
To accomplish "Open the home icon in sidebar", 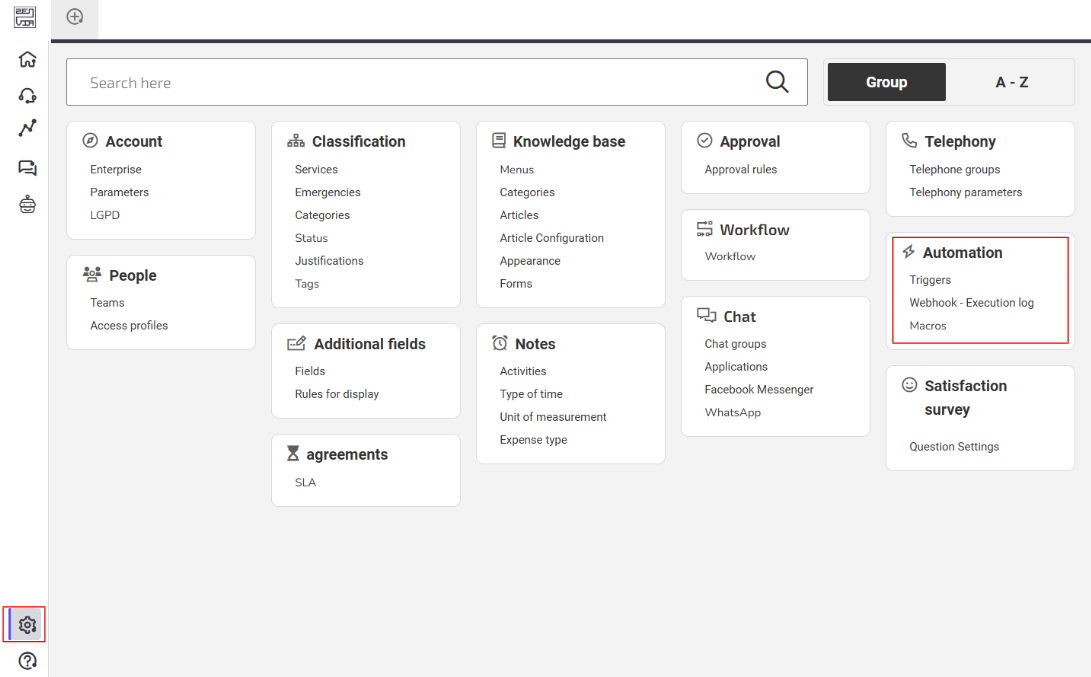I will click(x=27, y=59).
